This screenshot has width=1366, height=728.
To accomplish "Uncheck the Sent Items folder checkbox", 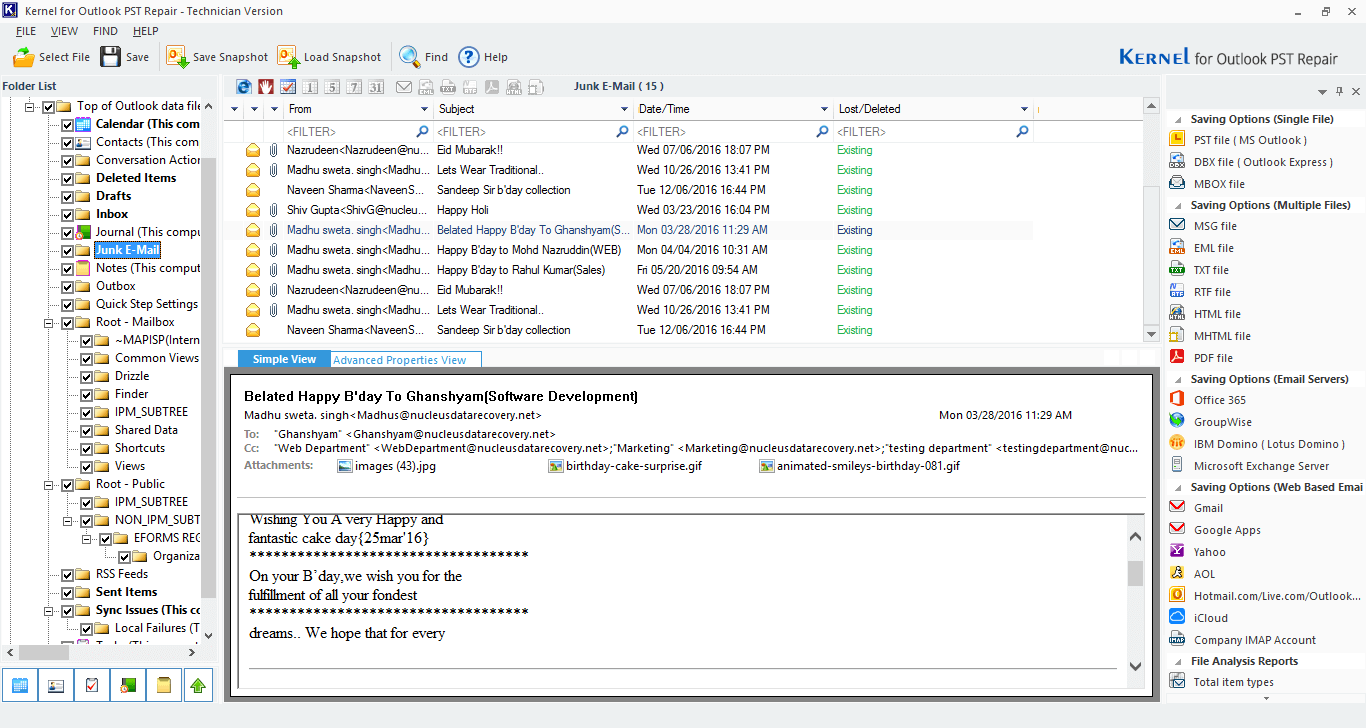I will pyautogui.click(x=67, y=591).
